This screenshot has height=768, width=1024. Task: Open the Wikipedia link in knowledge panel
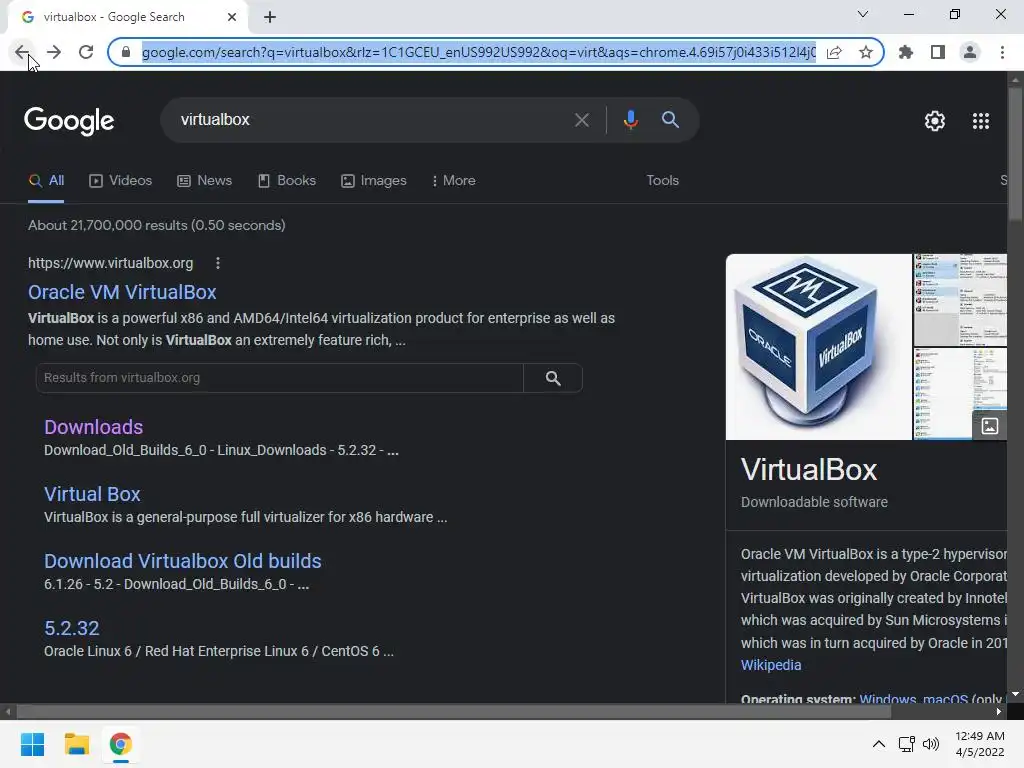[771, 665]
